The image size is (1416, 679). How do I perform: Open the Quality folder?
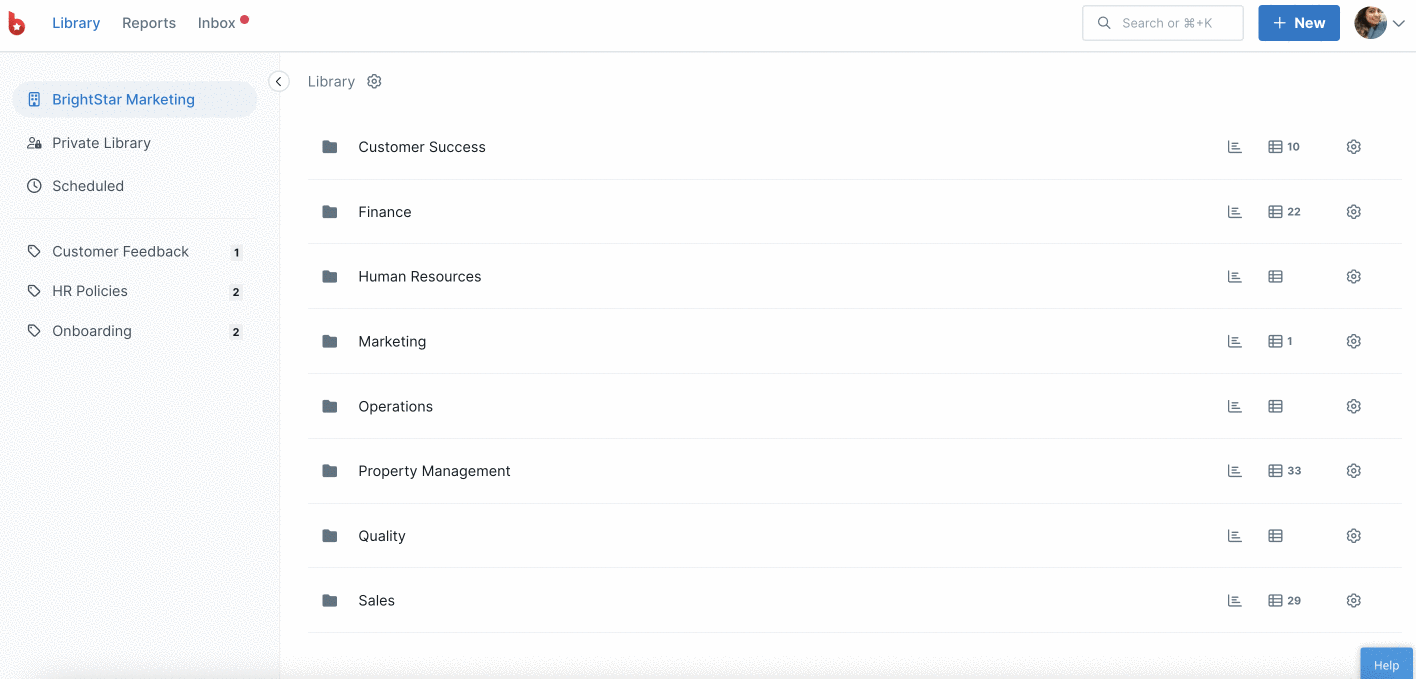[x=381, y=536]
